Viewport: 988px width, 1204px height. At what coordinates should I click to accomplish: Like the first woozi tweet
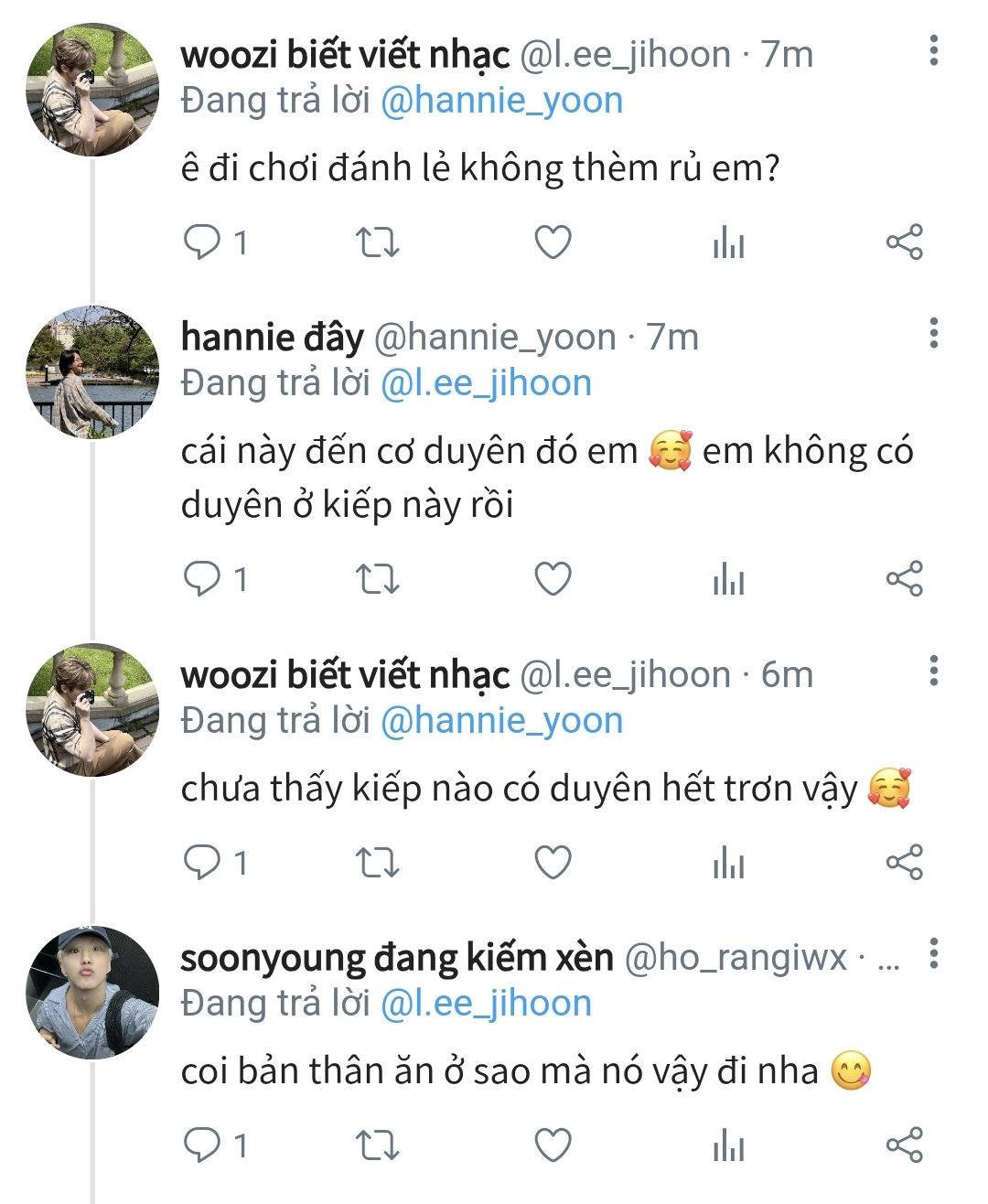coord(553,242)
